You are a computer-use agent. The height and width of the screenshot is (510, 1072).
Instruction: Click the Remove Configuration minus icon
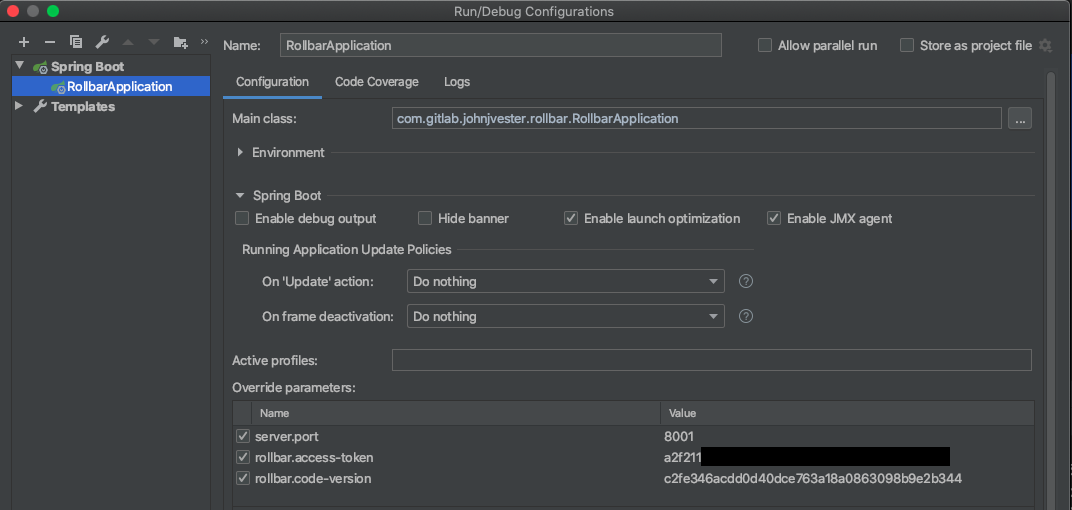pyautogui.click(x=50, y=42)
